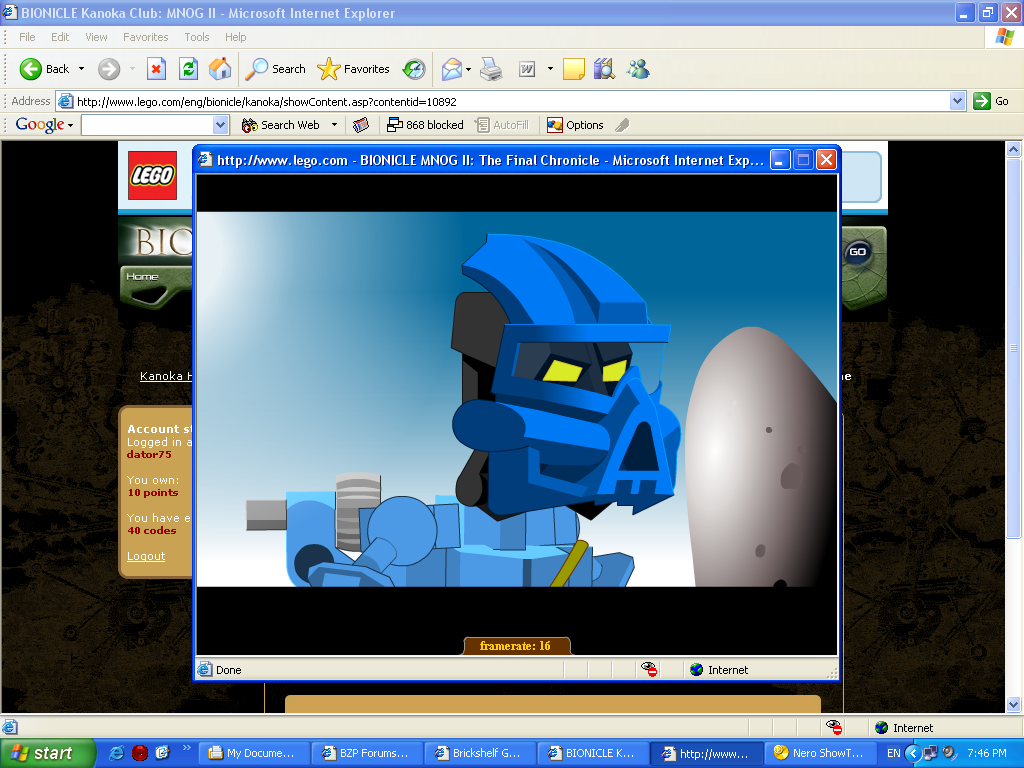Go to the Home page icon
The image size is (1024, 768).
220,69
